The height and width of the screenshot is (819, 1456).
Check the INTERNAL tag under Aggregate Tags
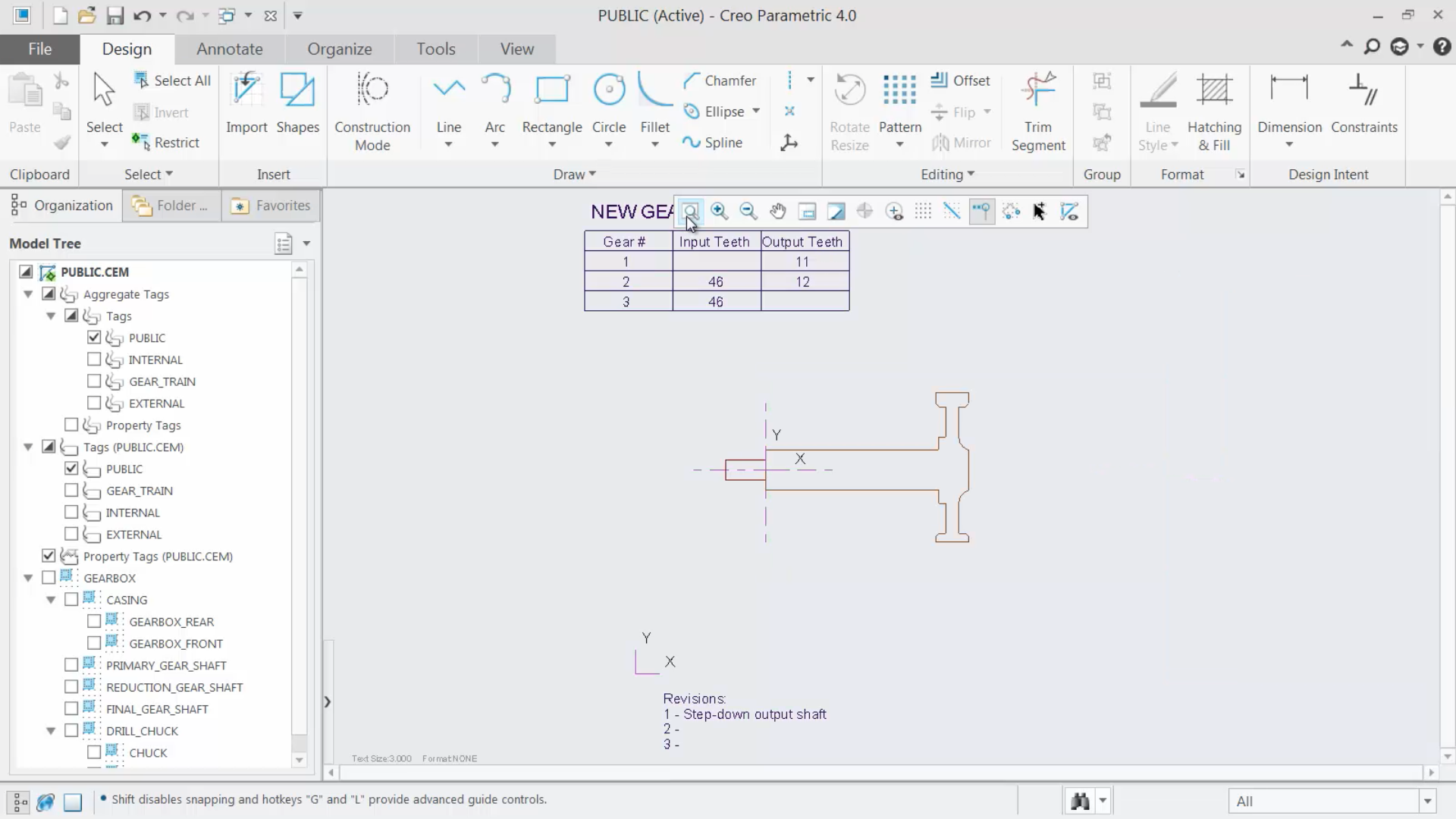pyautogui.click(x=94, y=359)
